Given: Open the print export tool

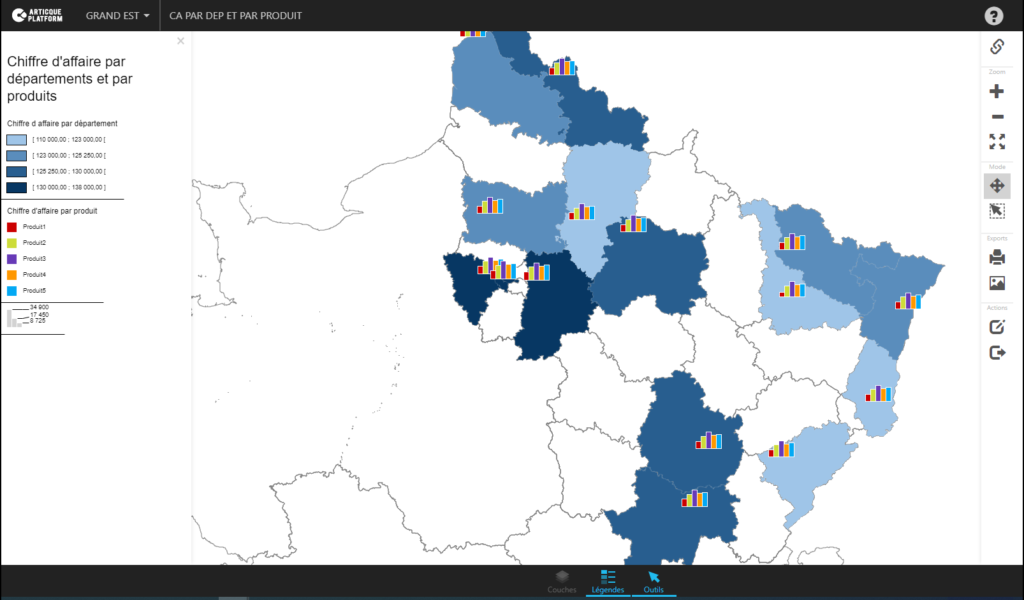Looking at the screenshot, I should pyautogui.click(x=996, y=256).
